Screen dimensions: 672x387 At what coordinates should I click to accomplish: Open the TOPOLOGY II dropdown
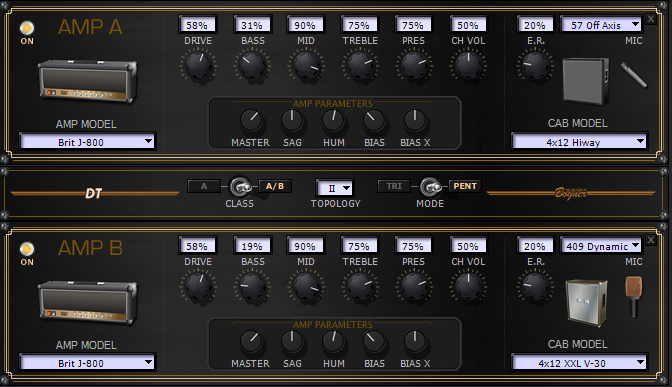click(335, 188)
